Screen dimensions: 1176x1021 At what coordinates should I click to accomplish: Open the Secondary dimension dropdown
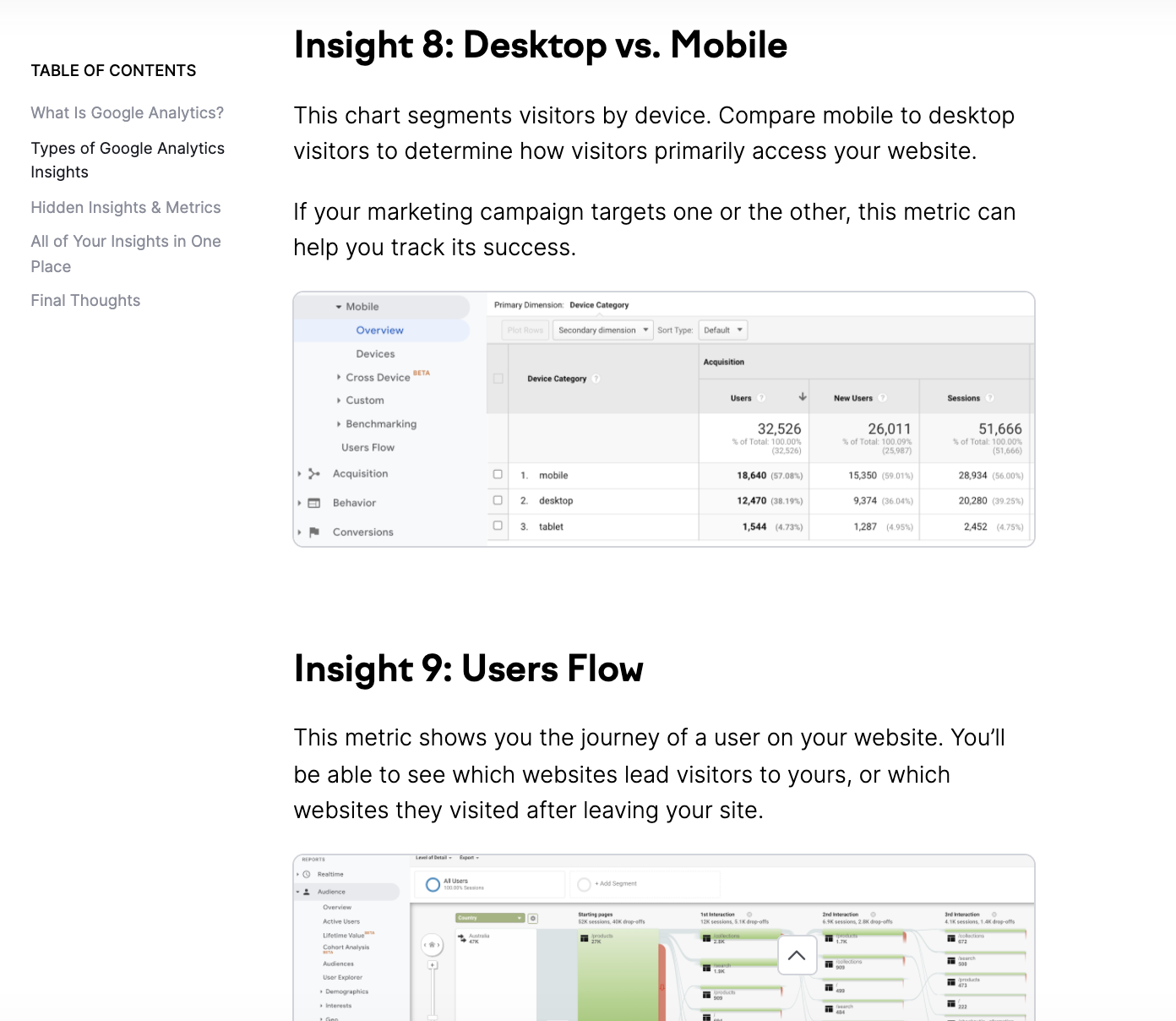pyautogui.click(x=603, y=330)
